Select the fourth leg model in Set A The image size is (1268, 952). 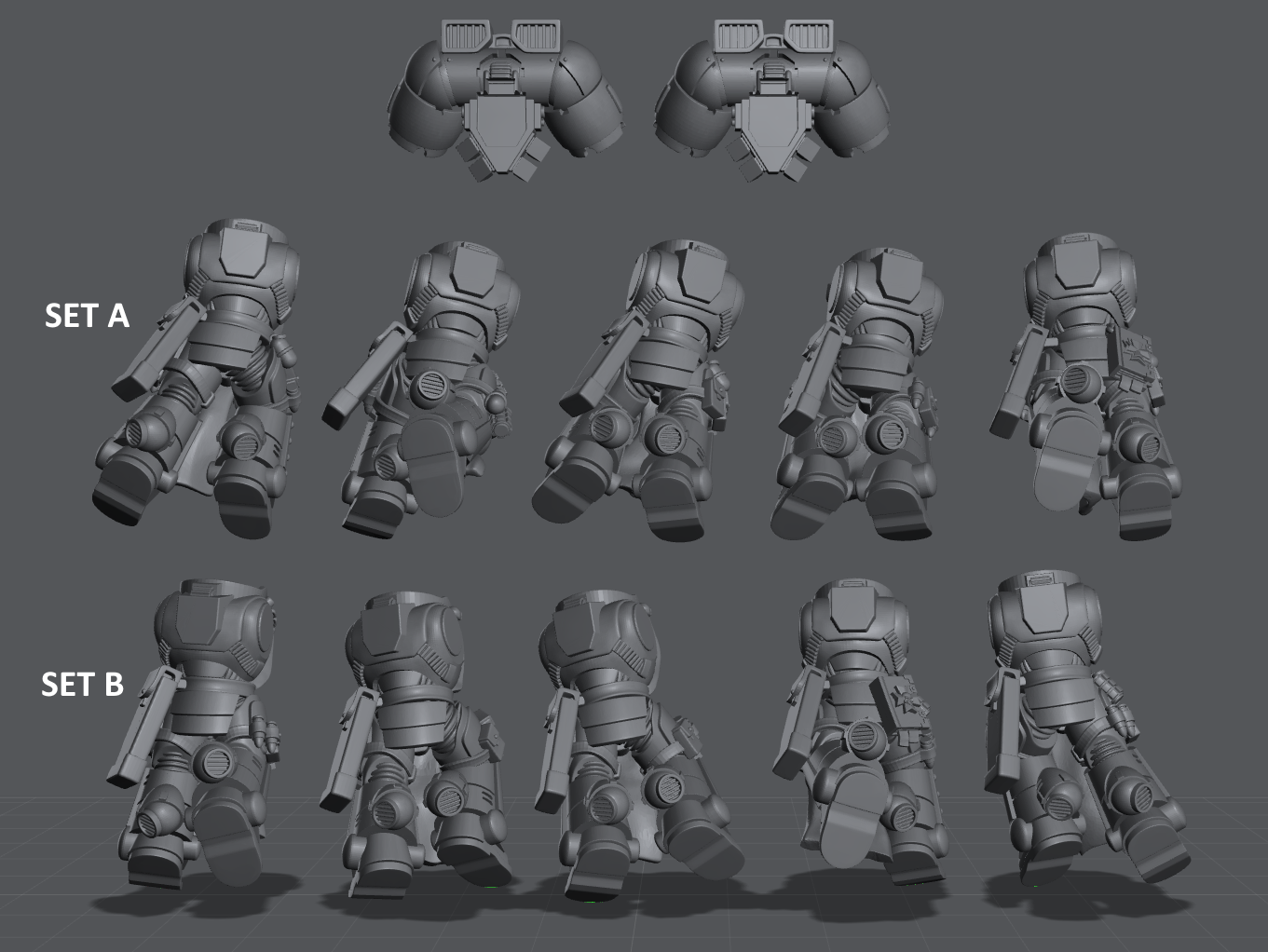coord(859,395)
